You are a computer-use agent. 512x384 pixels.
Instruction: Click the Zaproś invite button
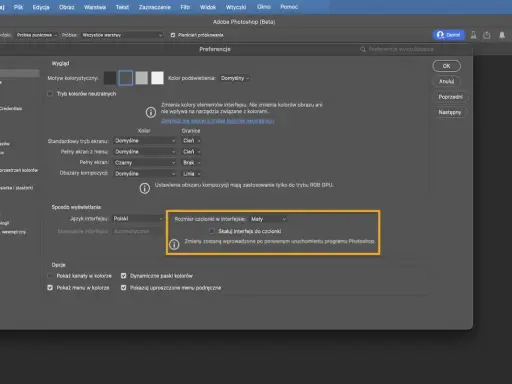449,35
